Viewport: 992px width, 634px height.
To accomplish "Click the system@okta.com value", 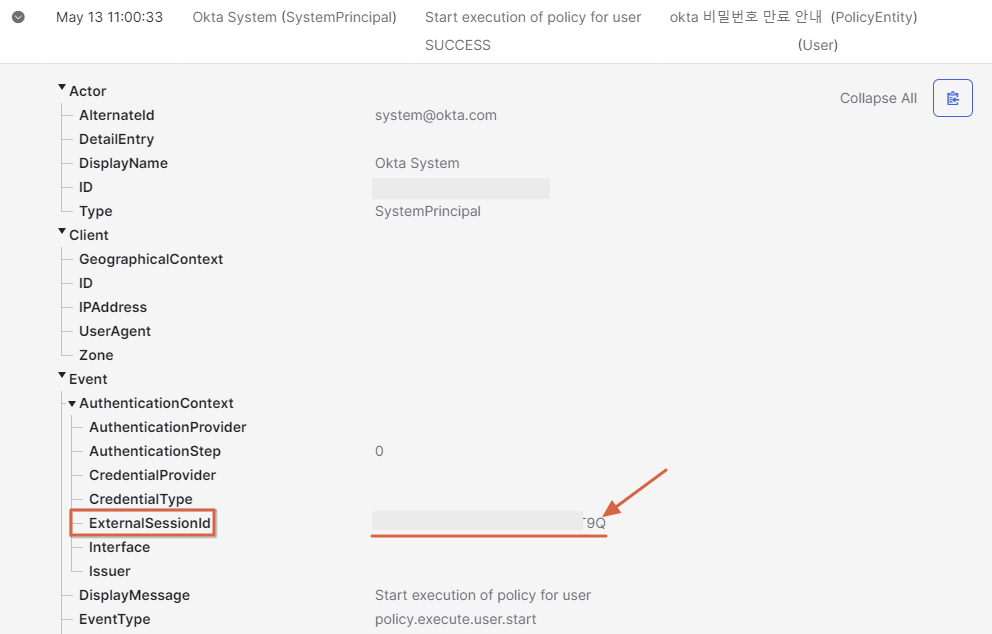I will pos(435,115).
